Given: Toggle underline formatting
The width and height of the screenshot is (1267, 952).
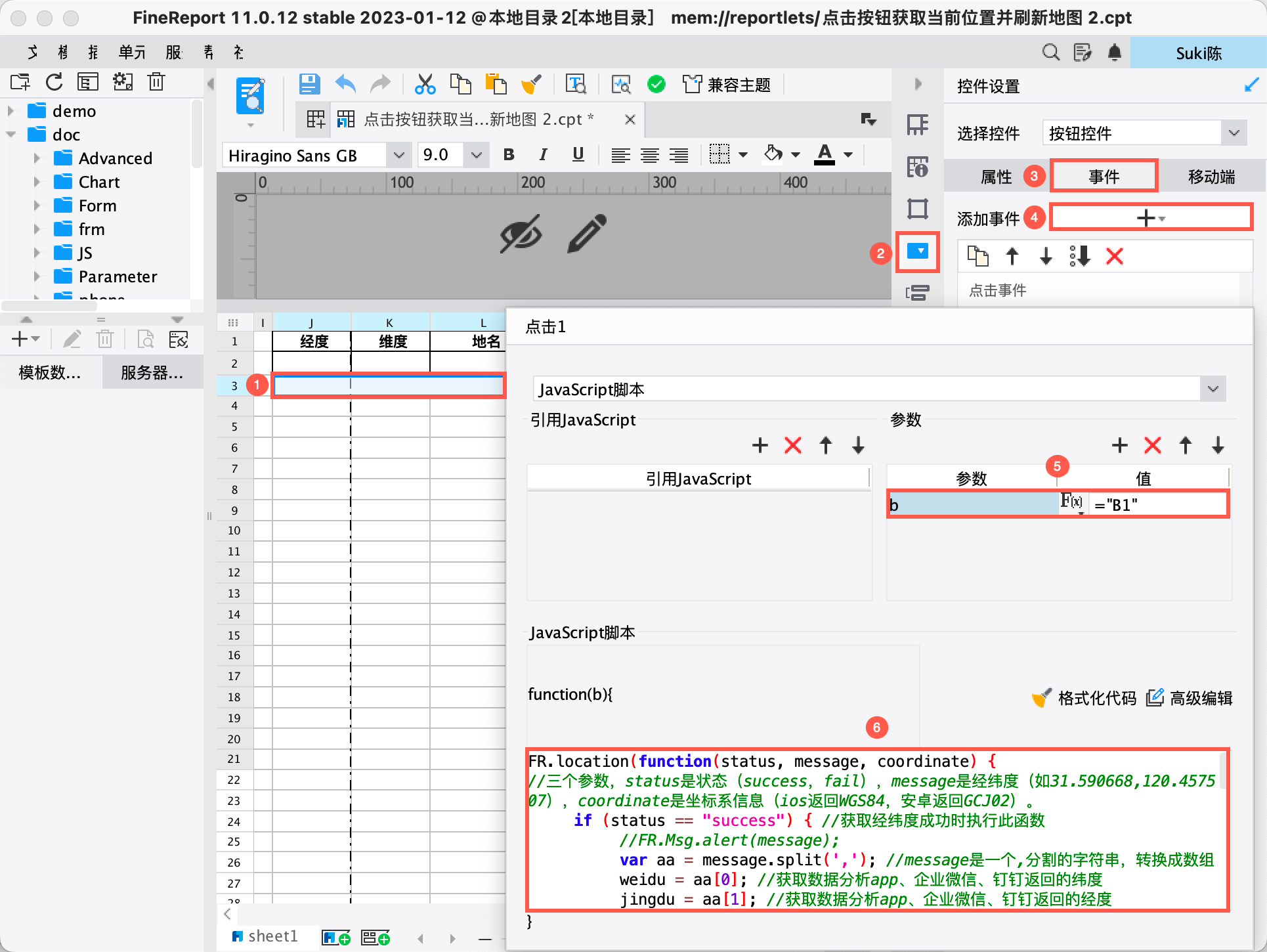Looking at the screenshot, I should click(x=578, y=155).
